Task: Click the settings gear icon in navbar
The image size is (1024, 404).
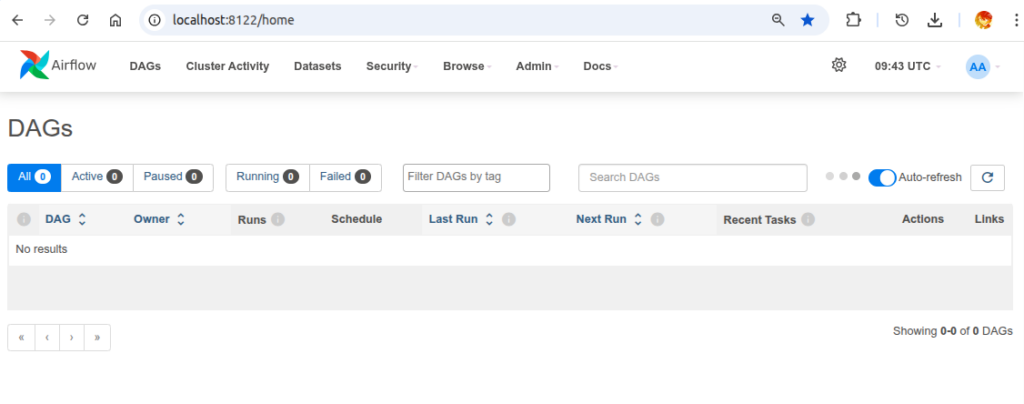Action: tap(839, 65)
